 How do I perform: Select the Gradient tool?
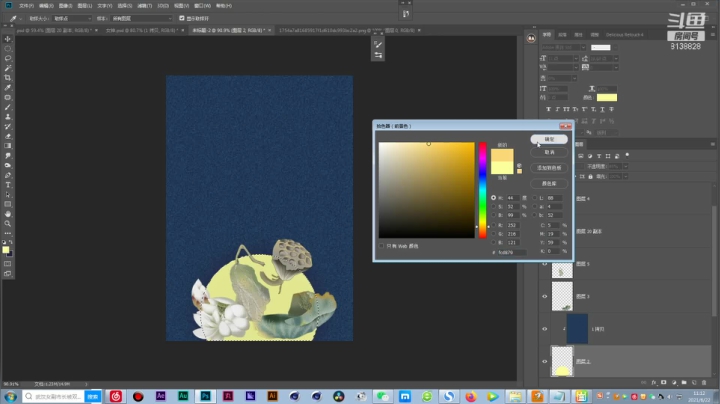point(8,146)
